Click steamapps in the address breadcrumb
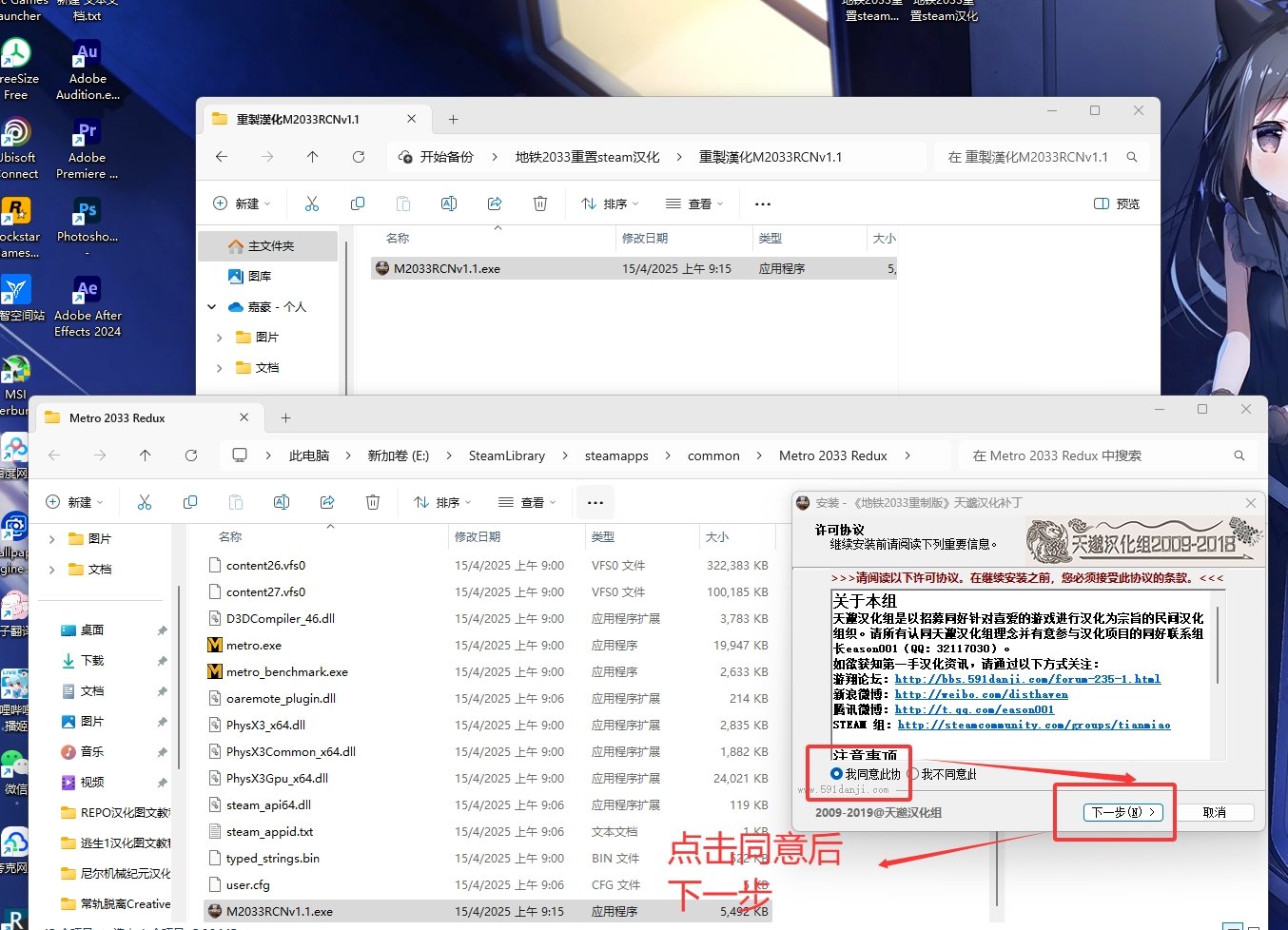This screenshot has width=1288, height=930. pos(616,455)
